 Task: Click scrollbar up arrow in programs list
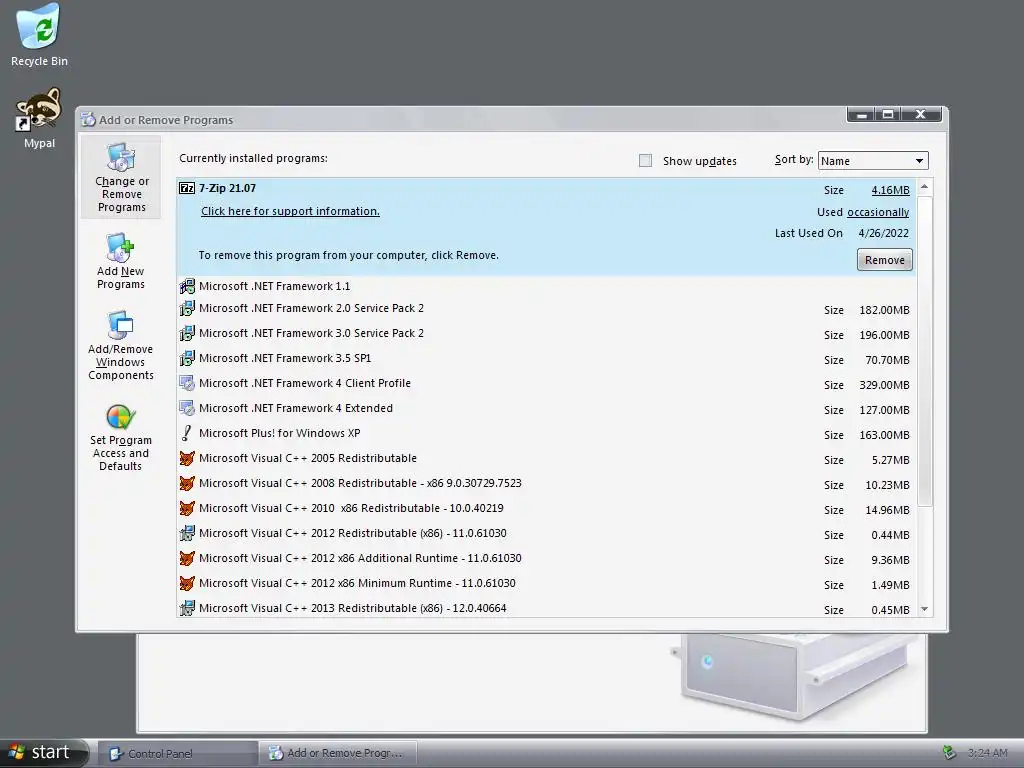point(924,187)
